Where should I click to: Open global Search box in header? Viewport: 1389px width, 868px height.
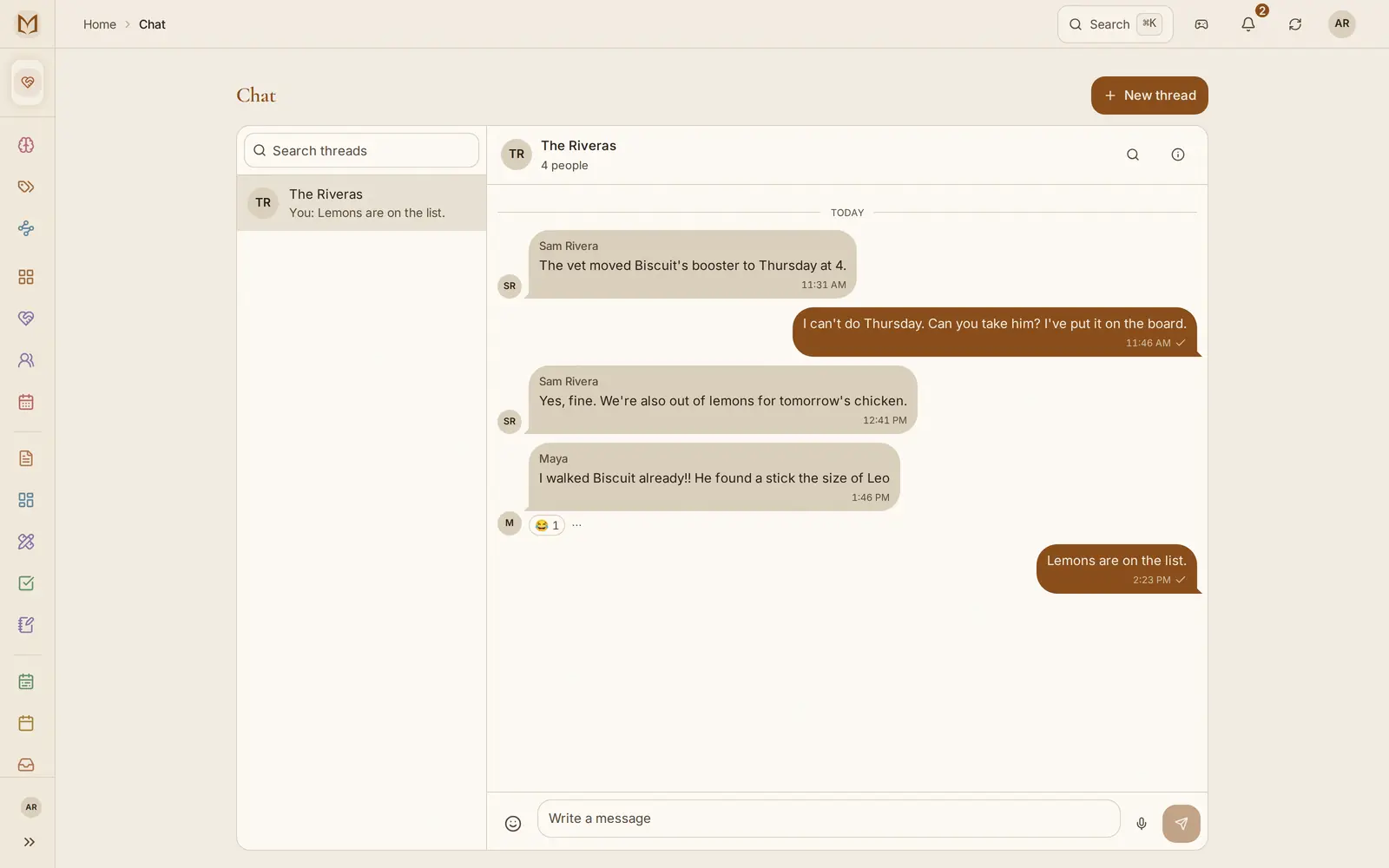(x=1115, y=24)
